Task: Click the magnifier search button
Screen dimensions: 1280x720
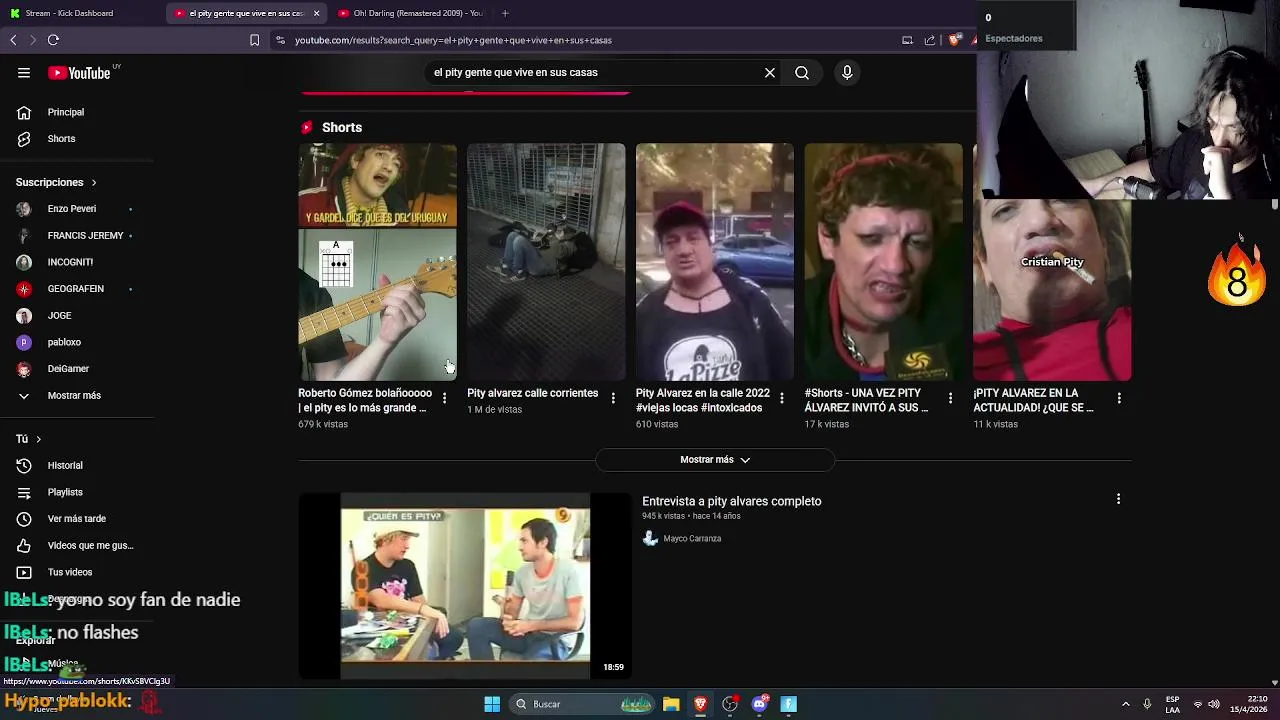Action: 802,72
